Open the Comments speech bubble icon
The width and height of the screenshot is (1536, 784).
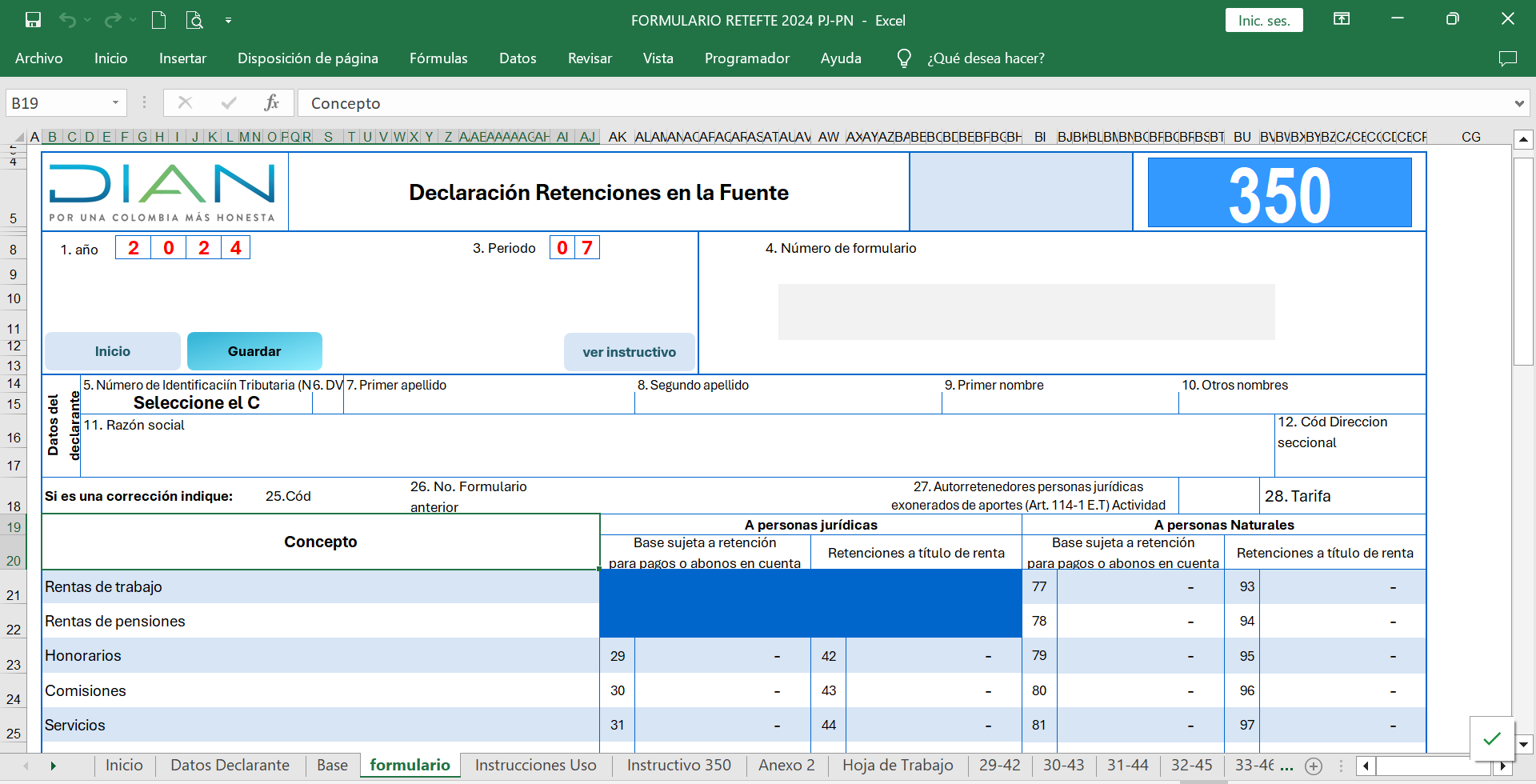1507,58
